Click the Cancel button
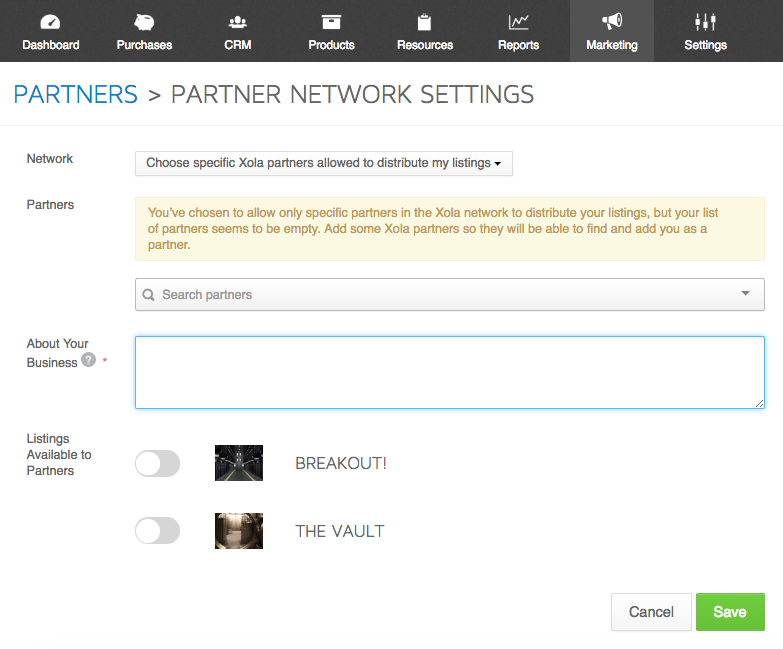The width and height of the screenshot is (783, 649). (651, 612)
